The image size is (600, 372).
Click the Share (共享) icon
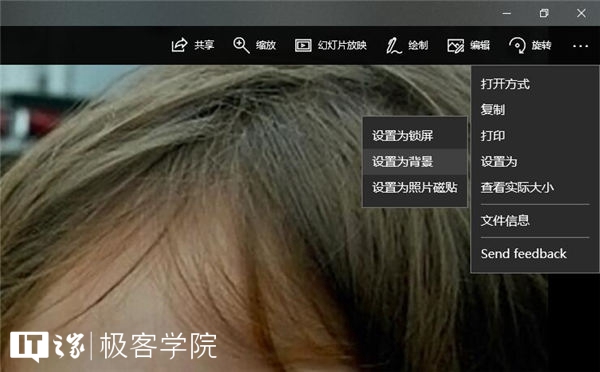pyautogui.click(x=179, y=45)
